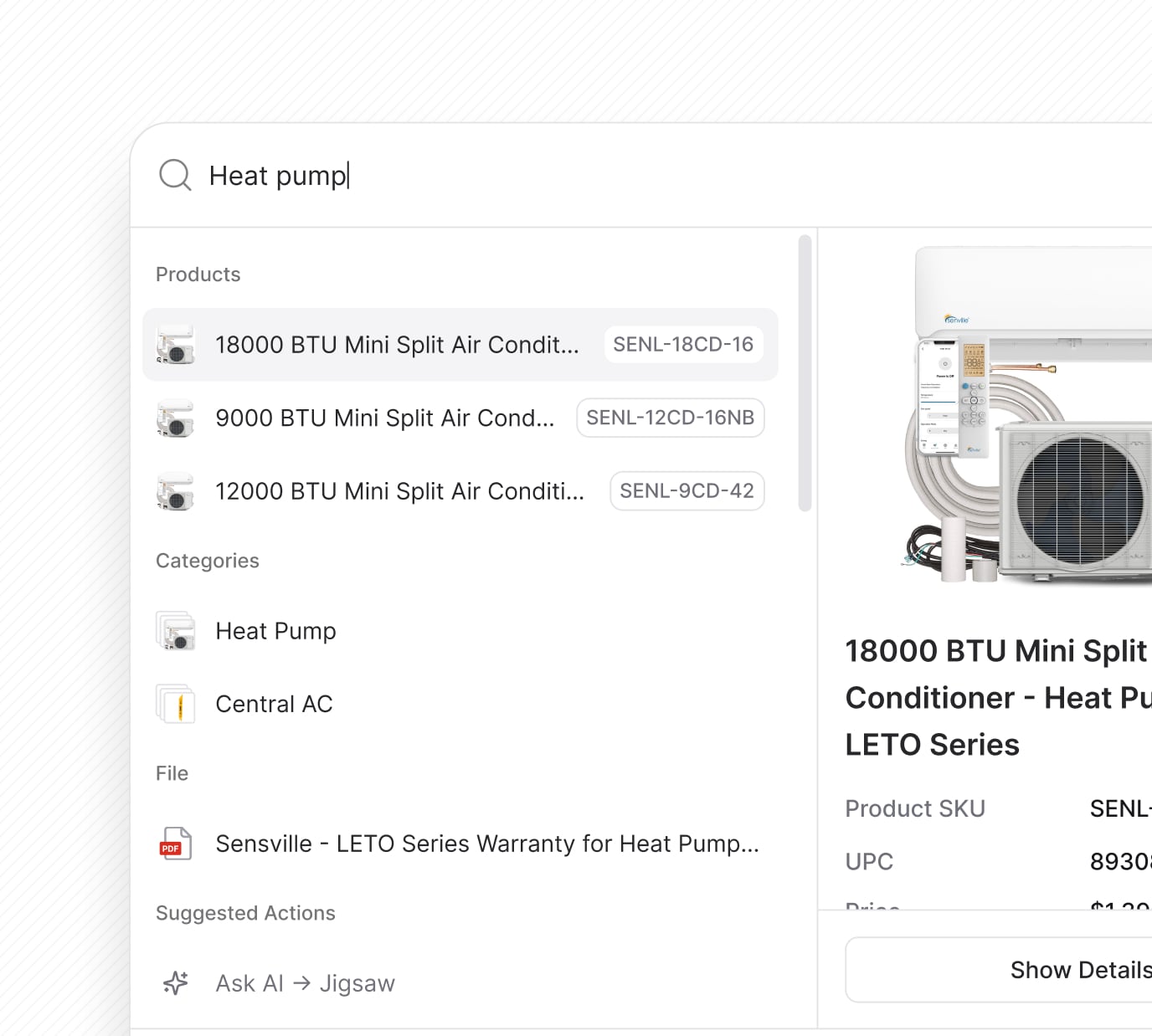Click the Ask AI sparkle icon
1152x1036 pixels.
pos(175,983)
